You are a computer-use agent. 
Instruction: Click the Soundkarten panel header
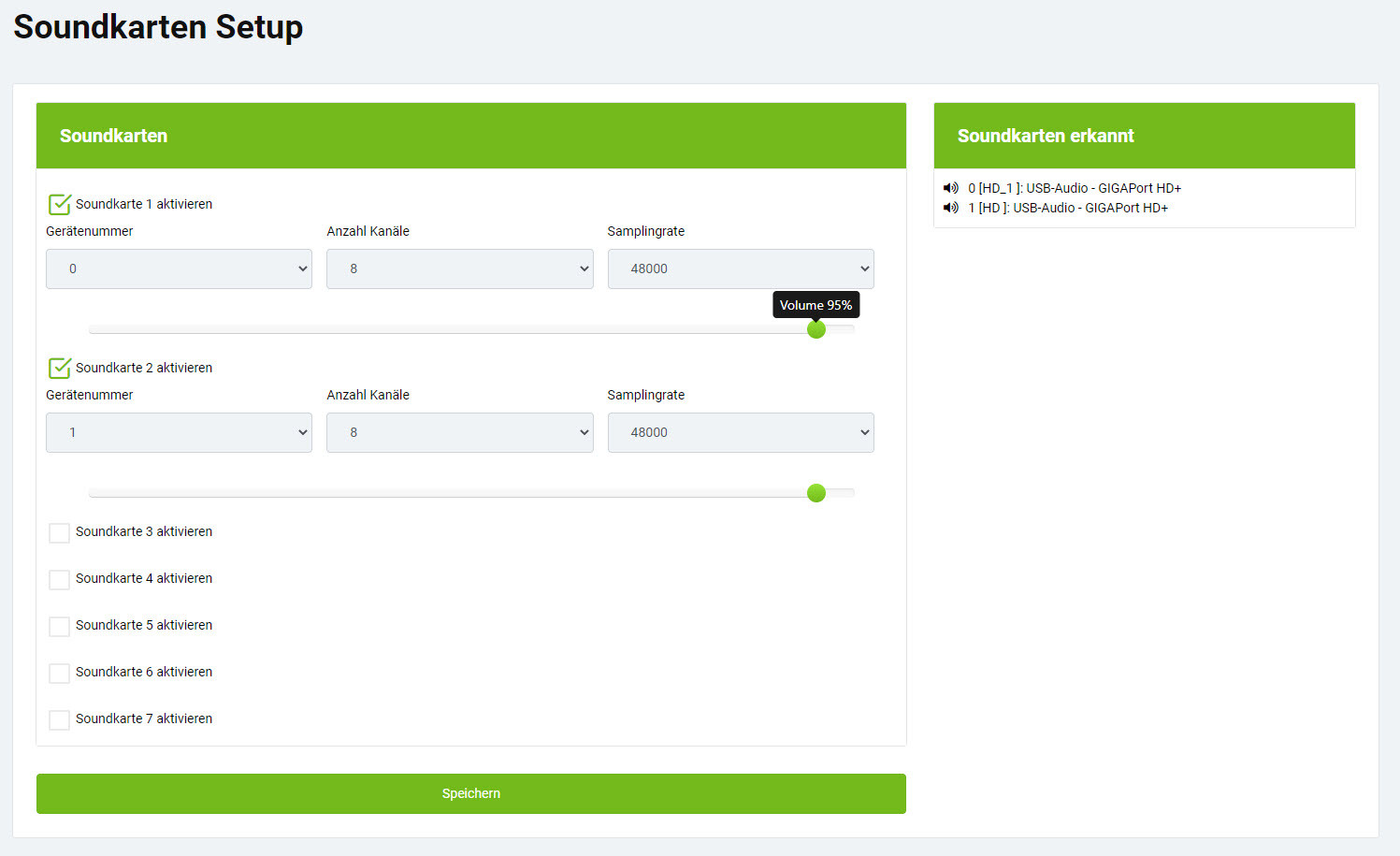click(471, 136)
